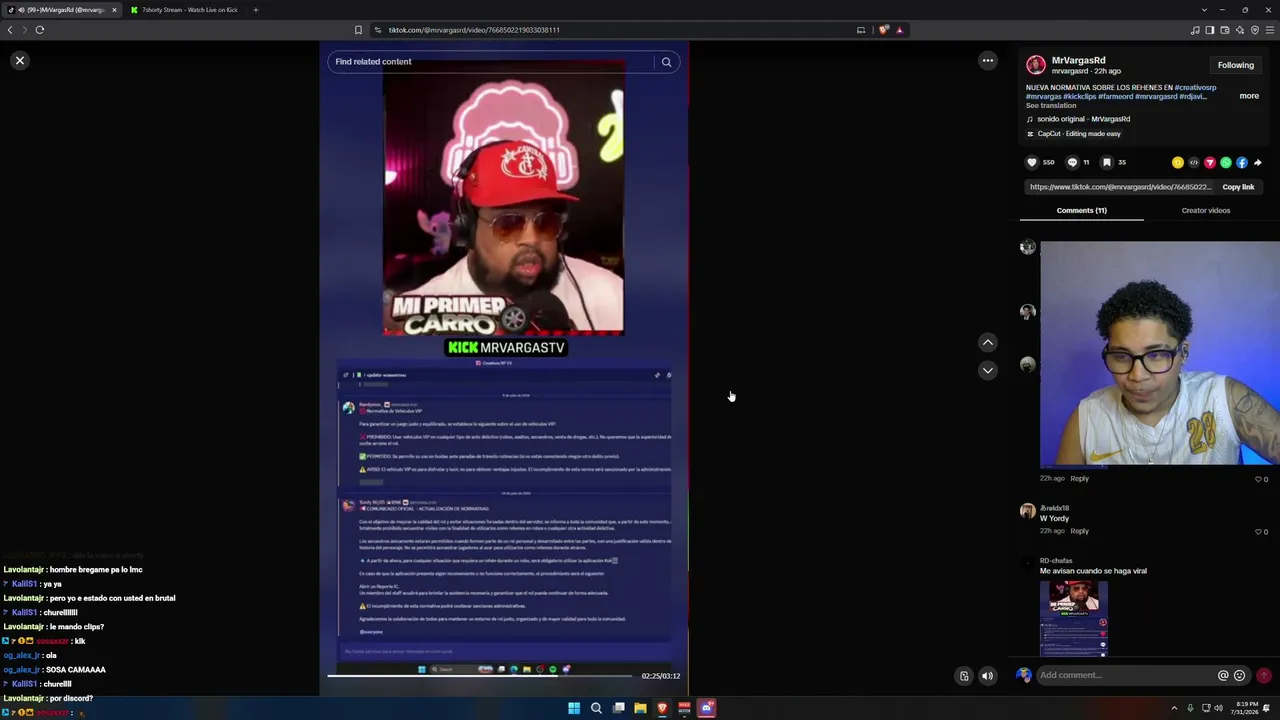Bookmark the video with the save icon

[x=1106, y=162]
